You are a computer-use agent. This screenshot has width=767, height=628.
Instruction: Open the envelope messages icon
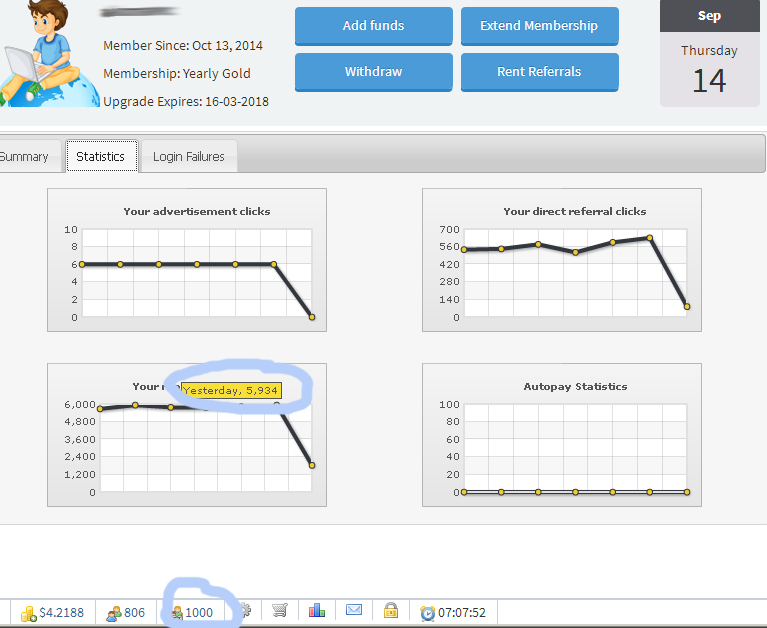[x=354, y=611]
